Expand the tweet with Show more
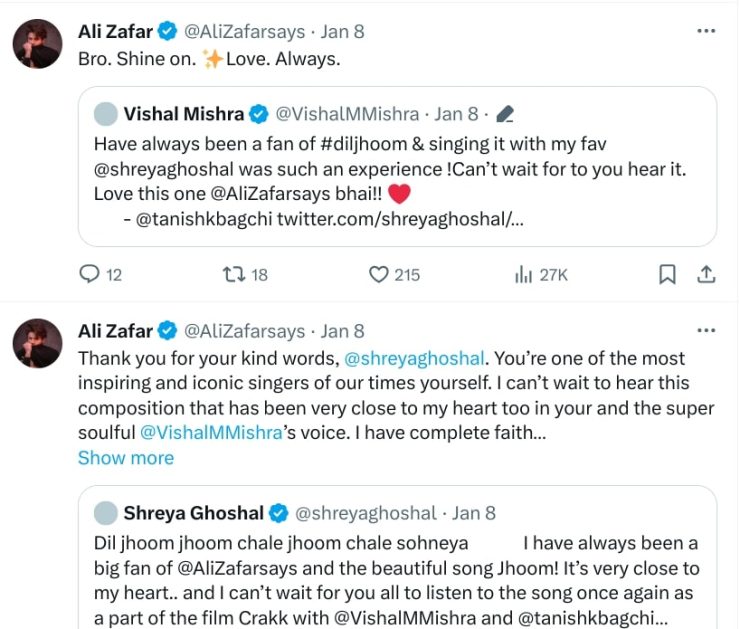 click(x=126, y=458)
